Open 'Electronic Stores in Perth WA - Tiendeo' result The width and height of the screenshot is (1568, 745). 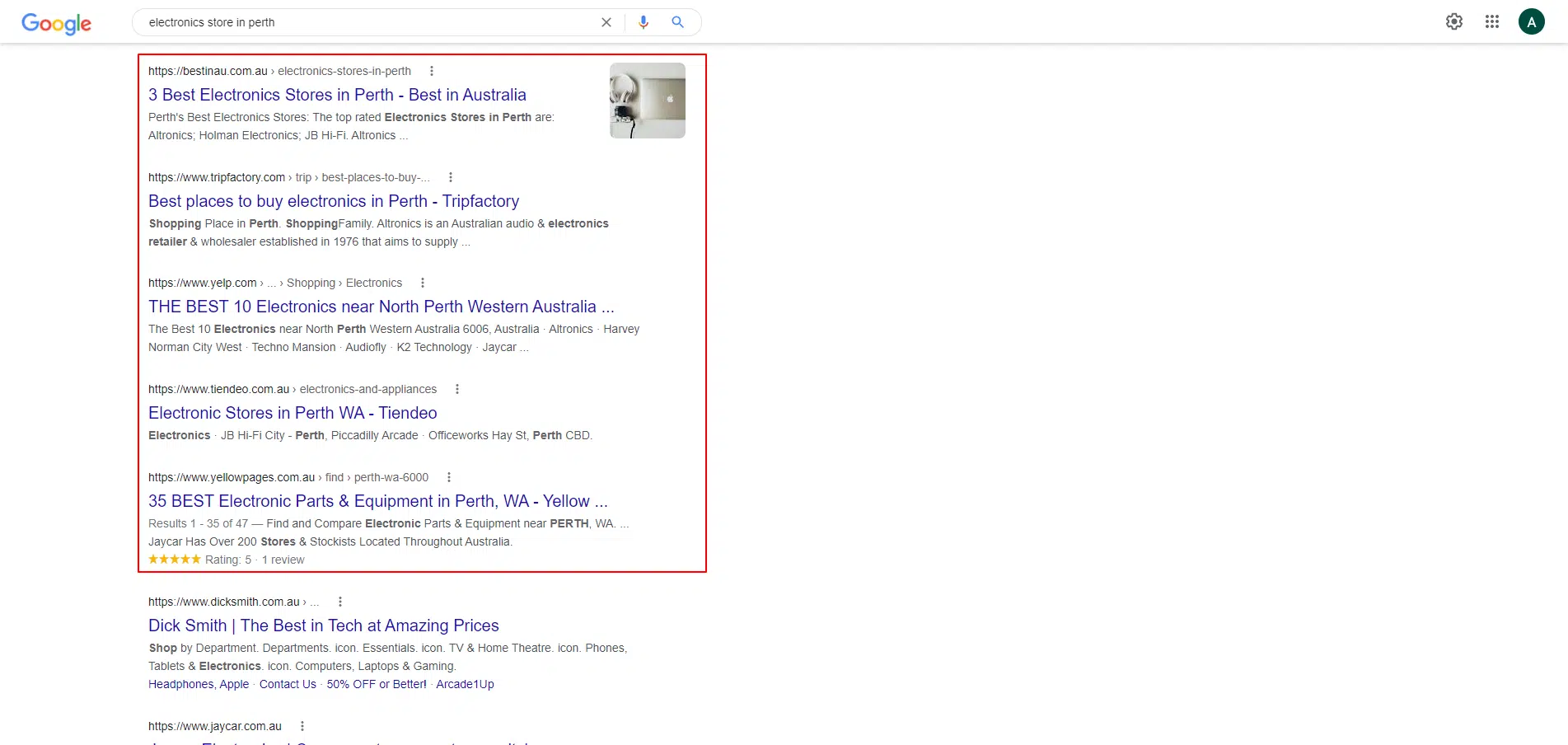pyautogui.click(x=293, y=413)
